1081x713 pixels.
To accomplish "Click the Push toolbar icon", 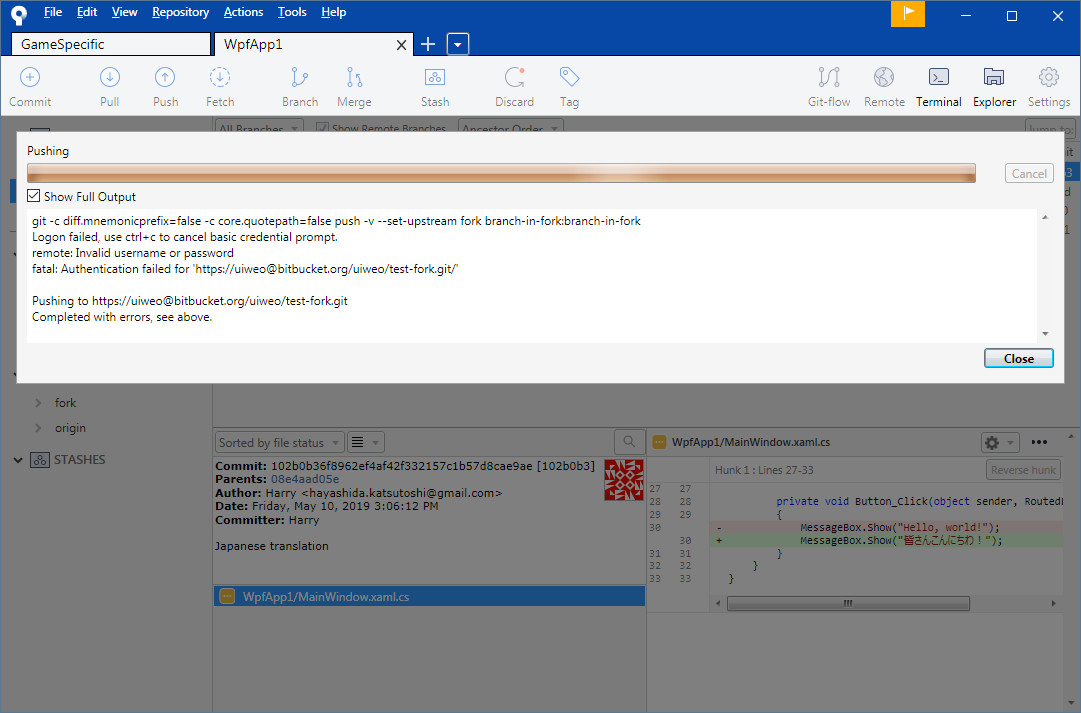I will pyautogui.click(x=165, y=77).
